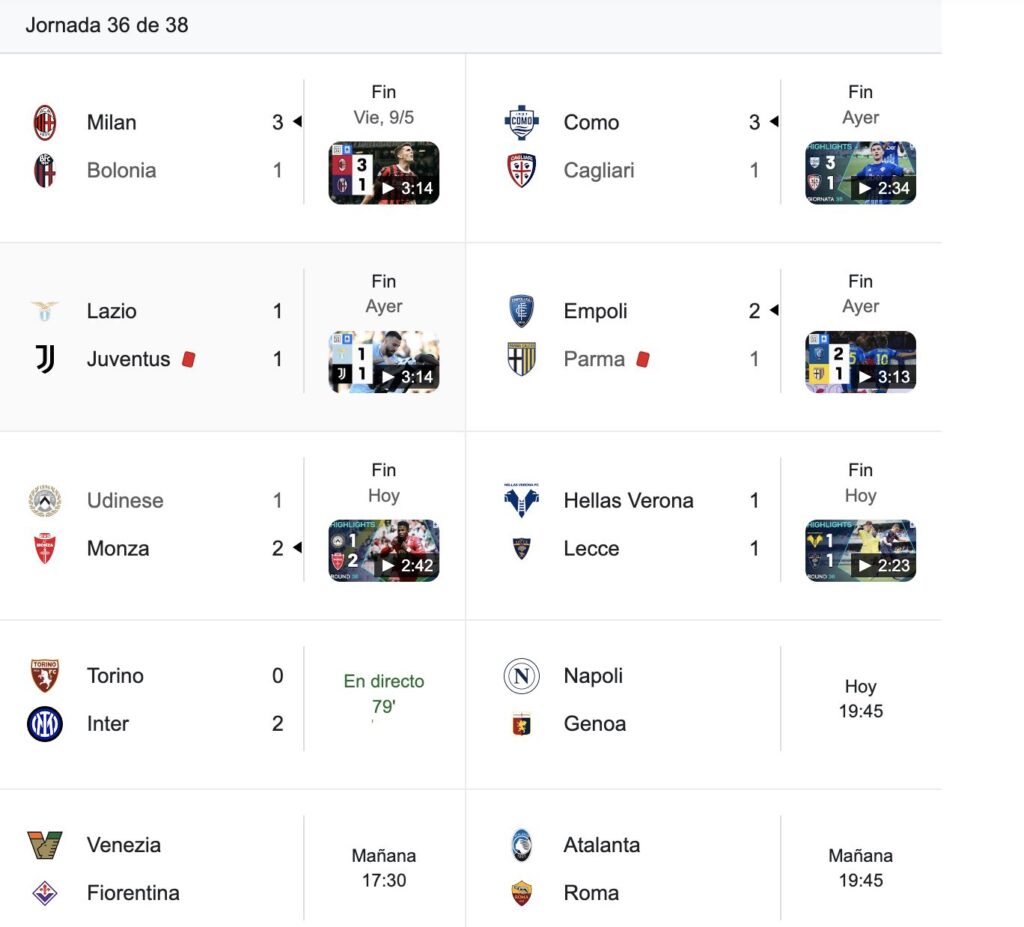Select the Fiorentina team name
Viewport: 1024px width, 927px height.
(x=133, y=893)
